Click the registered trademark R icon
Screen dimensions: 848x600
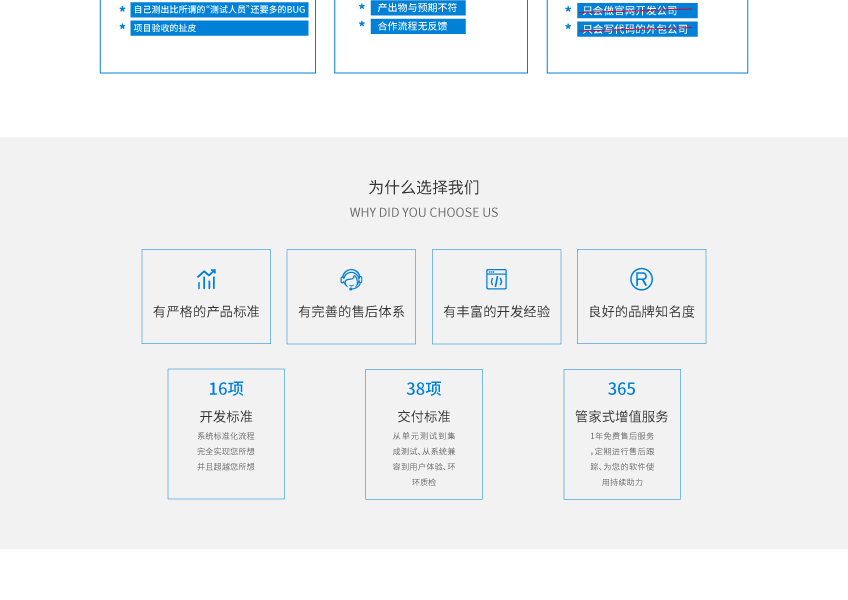(x=641, y=279)
